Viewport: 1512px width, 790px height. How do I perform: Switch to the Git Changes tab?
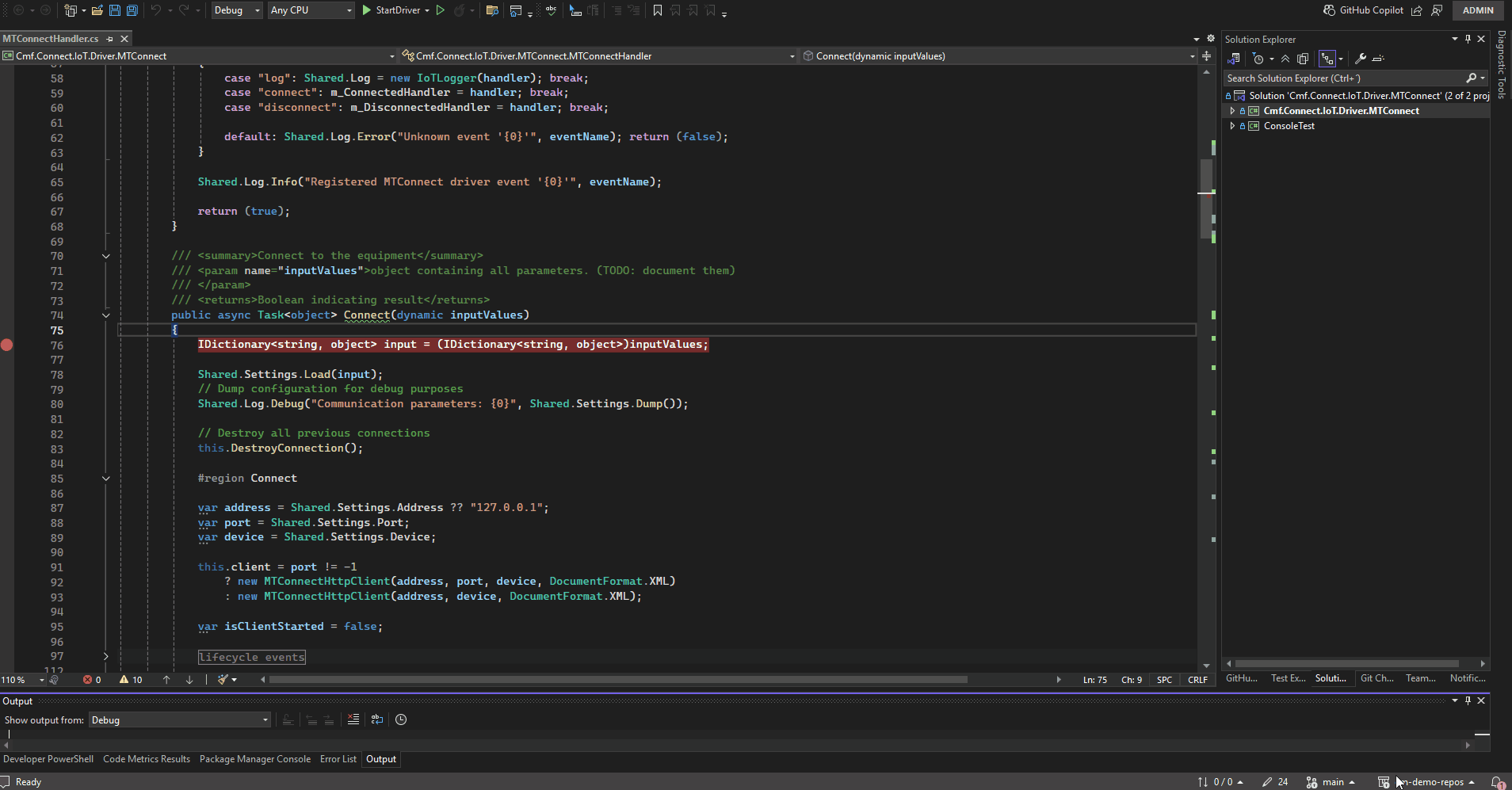[x=1376, y=678]
